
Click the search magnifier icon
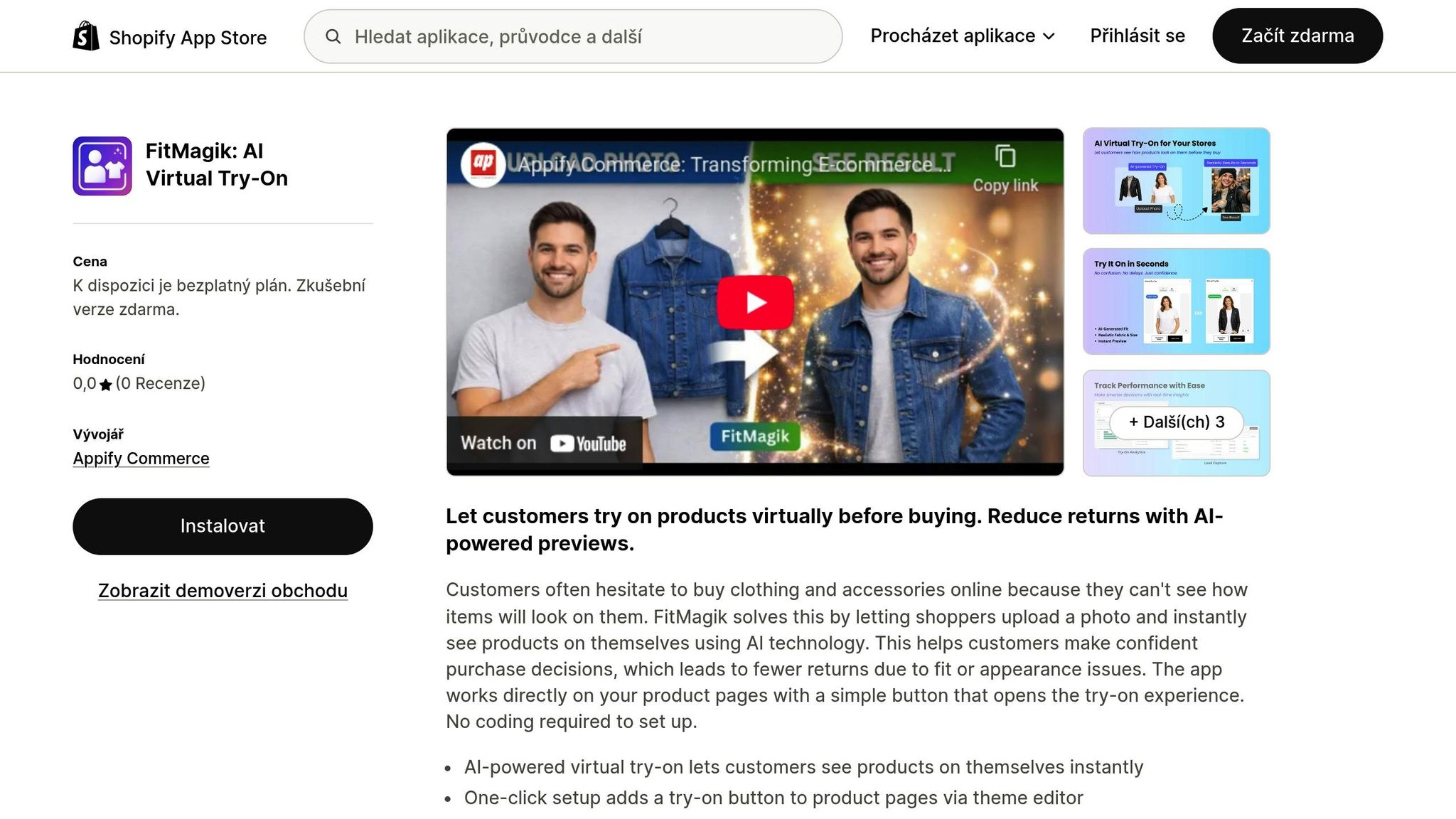333,36
